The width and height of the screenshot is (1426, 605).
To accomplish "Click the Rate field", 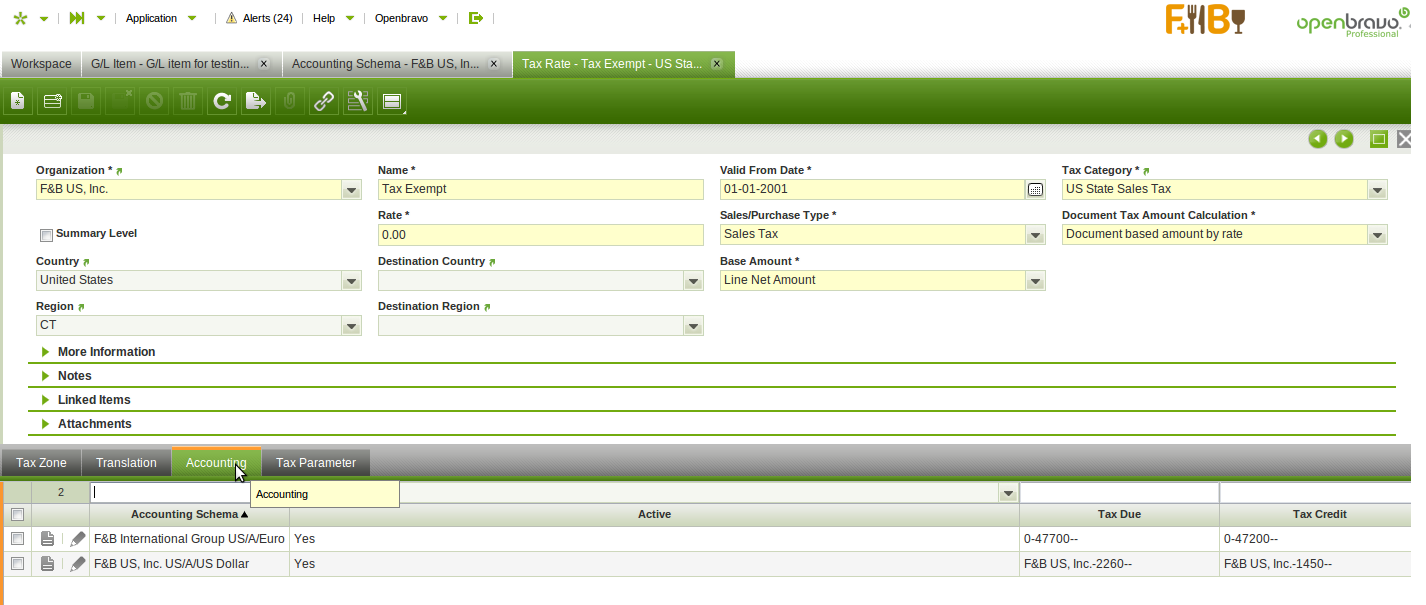I will tap(541, 235).
